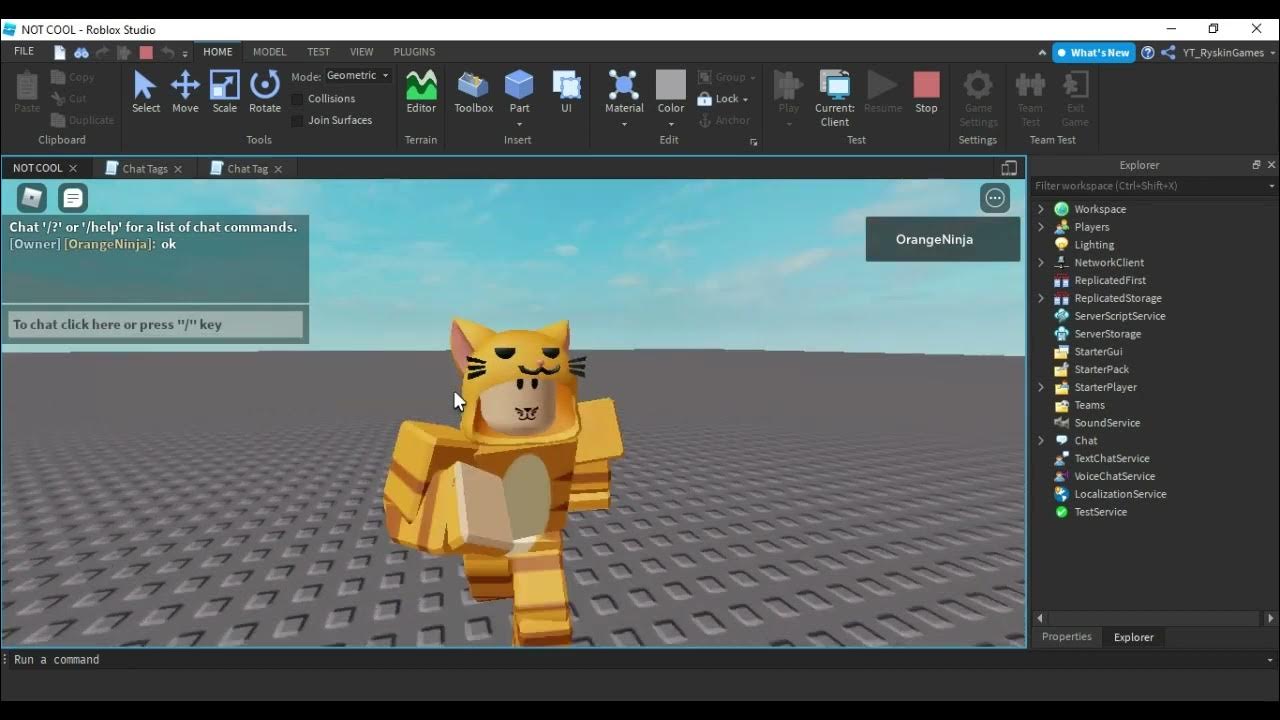Click the Lock tool

click(722, 99)
